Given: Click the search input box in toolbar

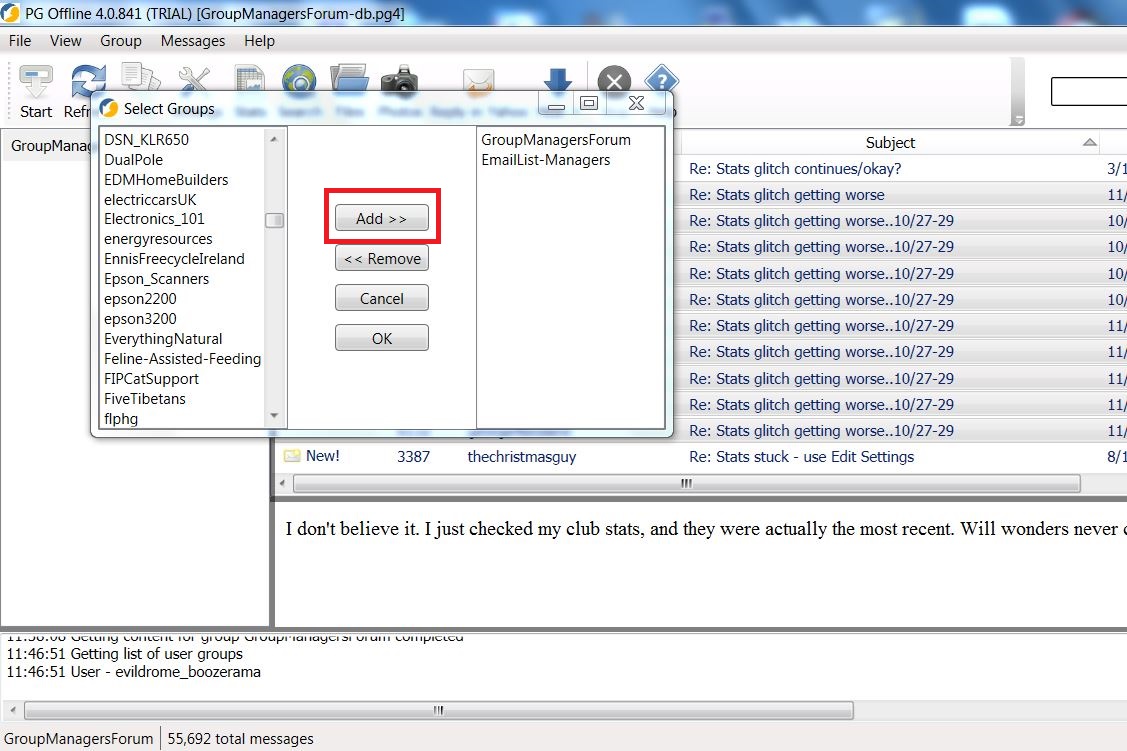Looking at the screenshot, I should point(1089,91).
